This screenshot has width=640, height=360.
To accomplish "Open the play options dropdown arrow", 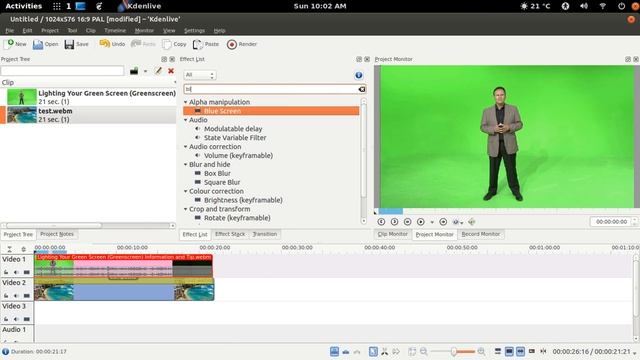I will coord(432,222).
